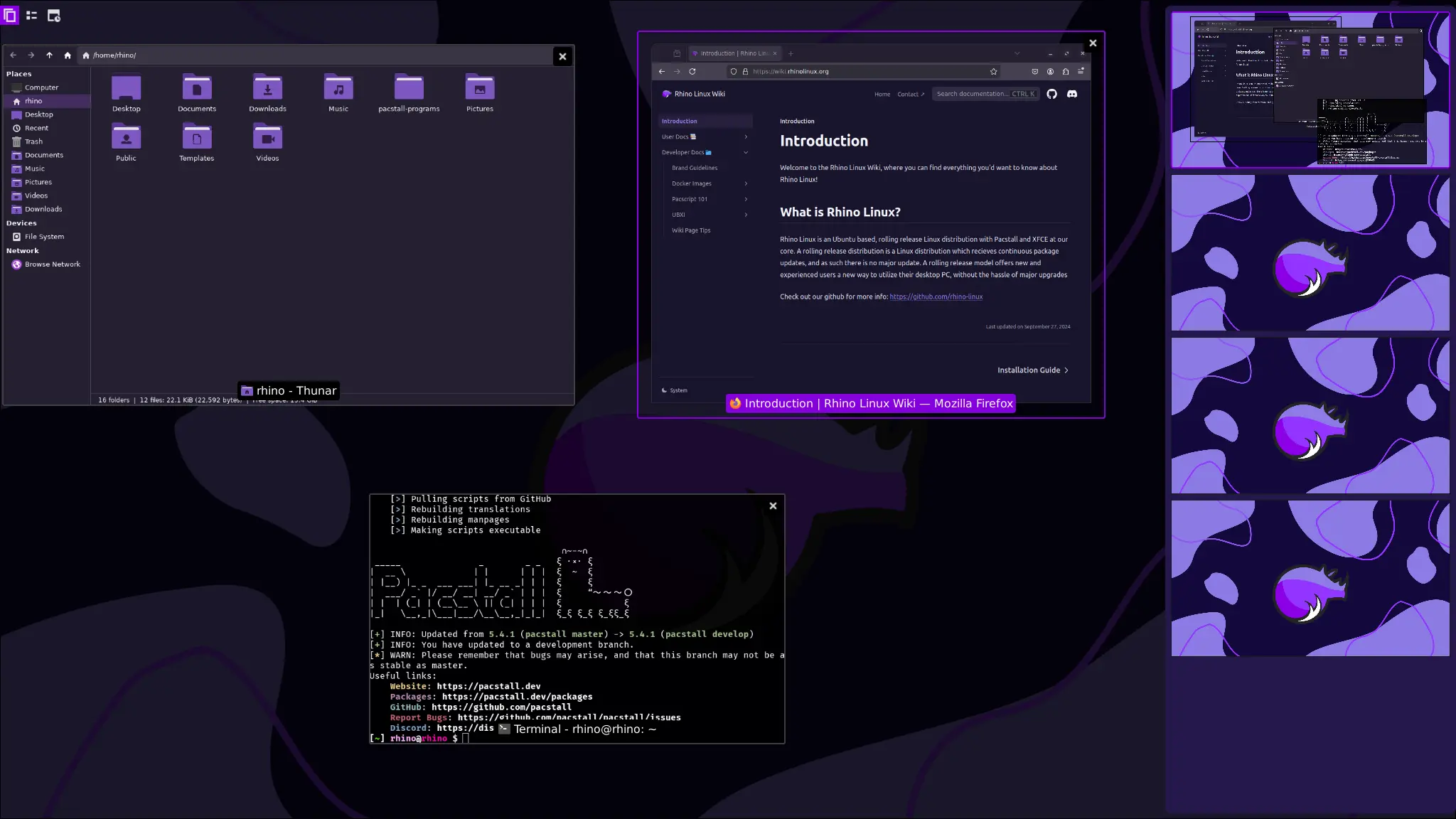This screenshot has height=819, width=1456.
Task: Select Videos in Thunar Places sidebar
Action: point(47,196)
